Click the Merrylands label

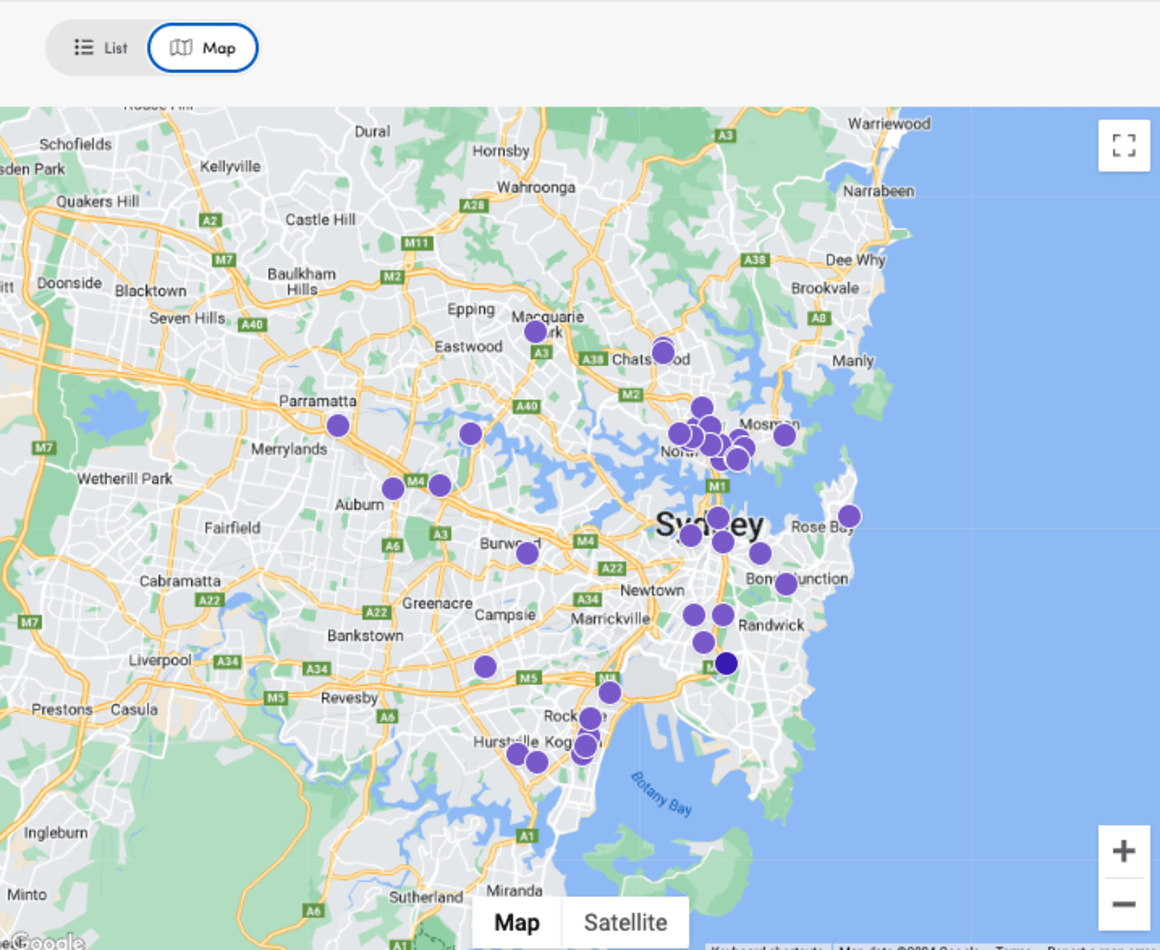tap(289, 449)
